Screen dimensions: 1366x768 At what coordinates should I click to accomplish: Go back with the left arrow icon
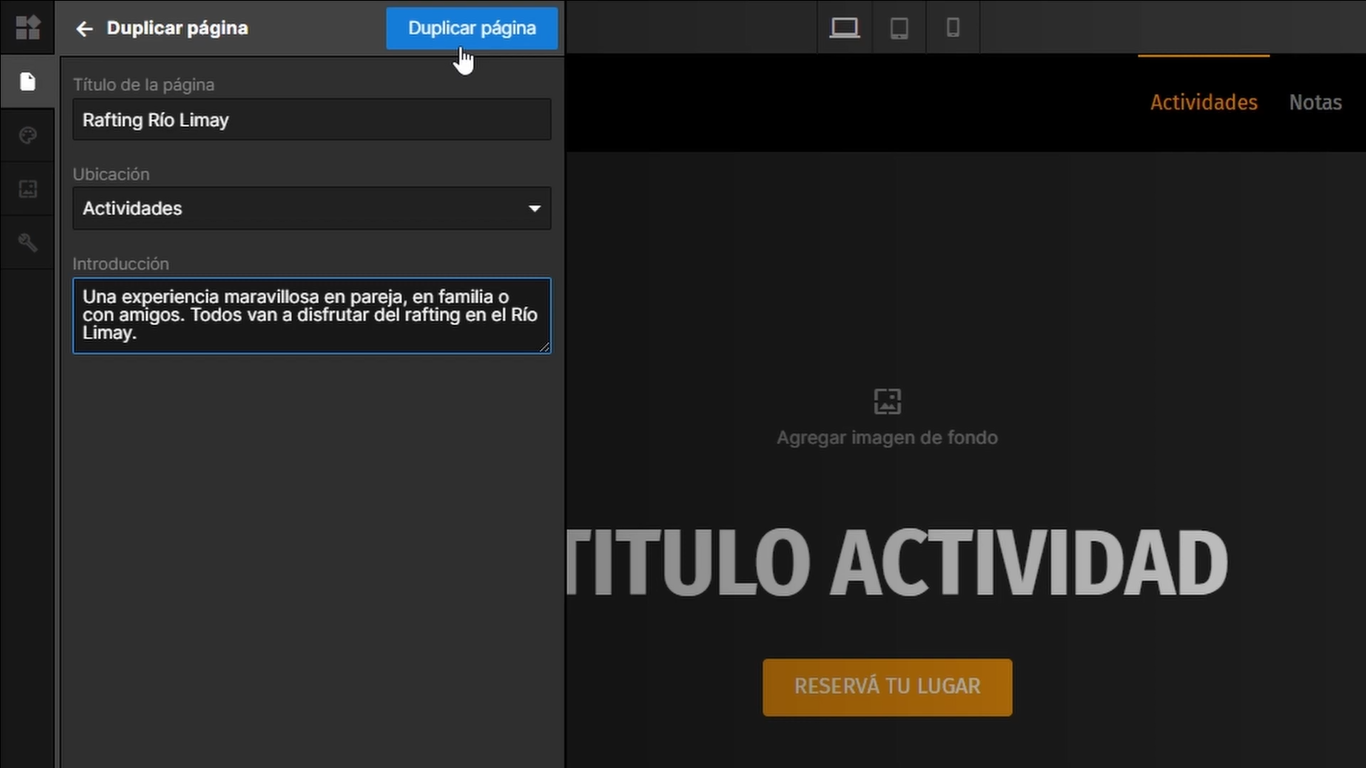(84, 29)
